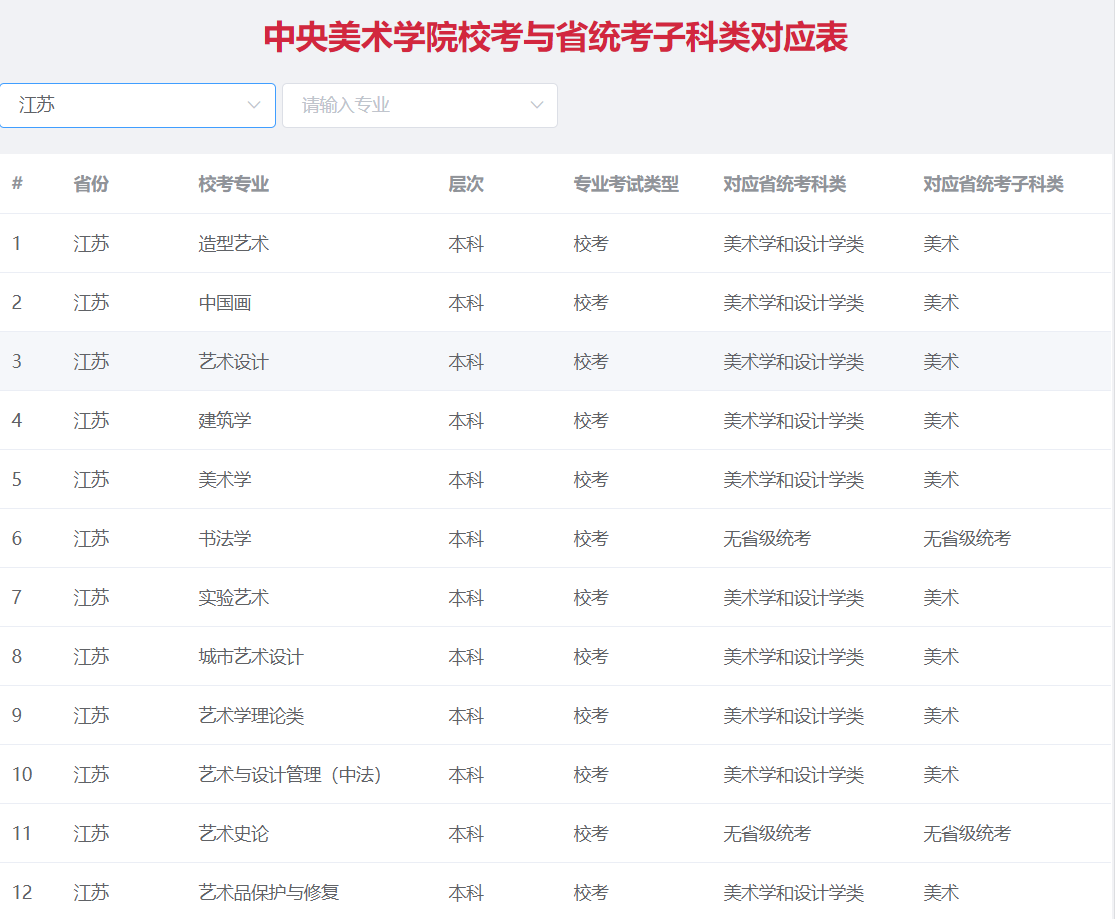The height and width of the screenshot is (919, 1115).
Task: Click the # column header
Action: tap(18, 184)
